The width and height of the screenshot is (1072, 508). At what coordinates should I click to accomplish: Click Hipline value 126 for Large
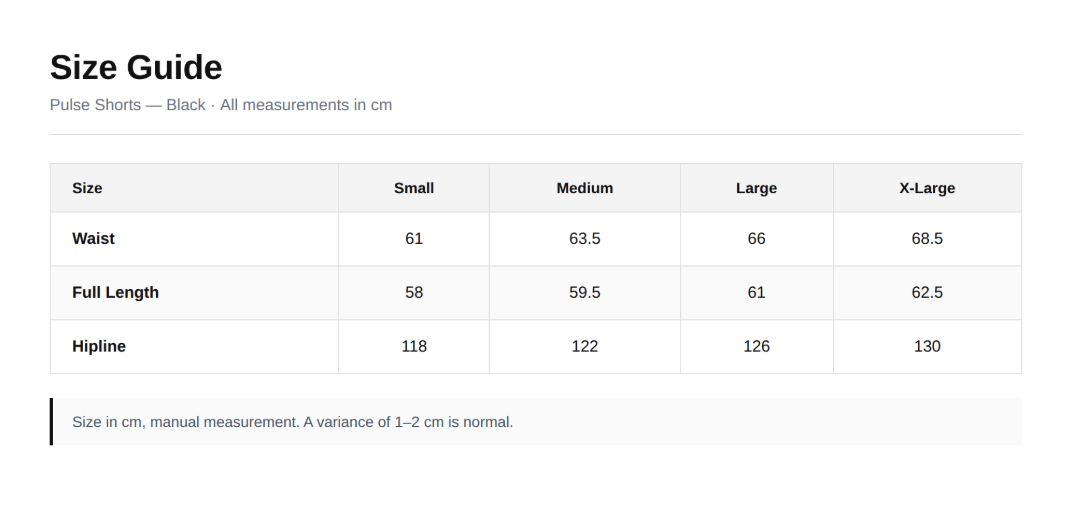coord(756,347)
